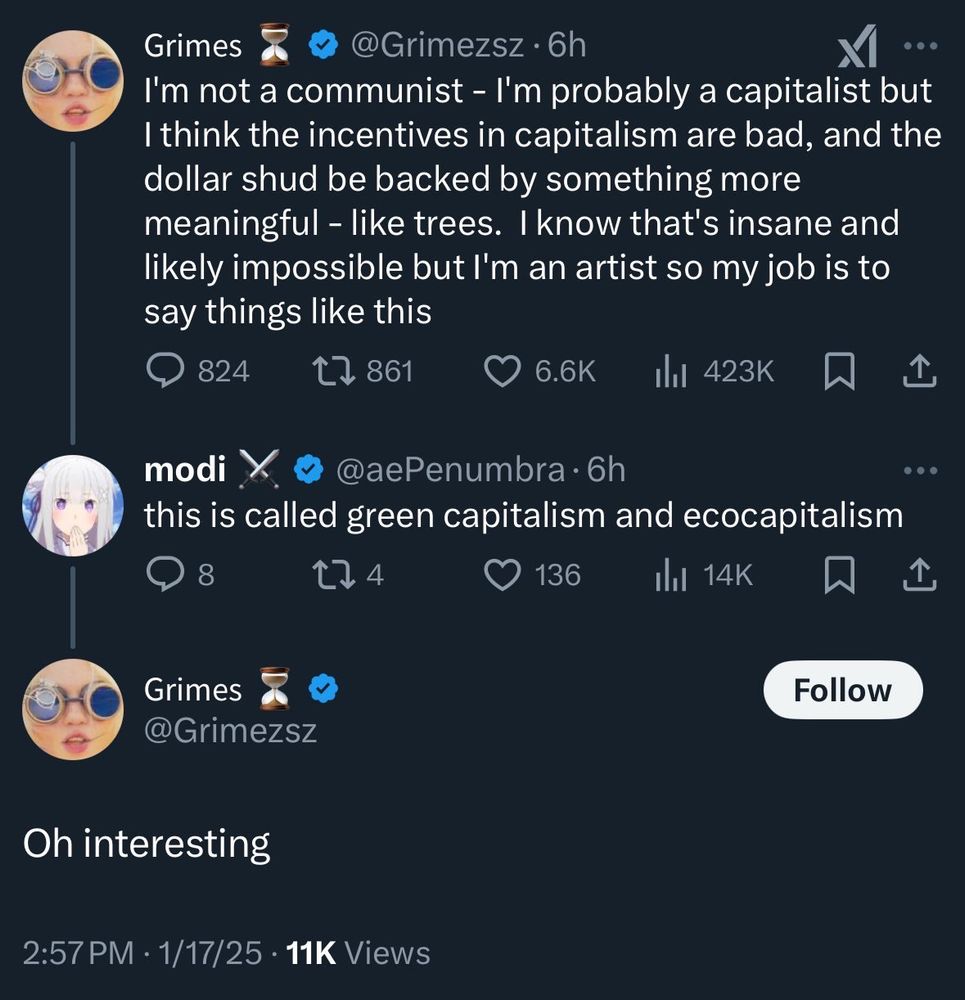
Task: Follow Grimes with the Follow button
Action: (x=842, y=690)
